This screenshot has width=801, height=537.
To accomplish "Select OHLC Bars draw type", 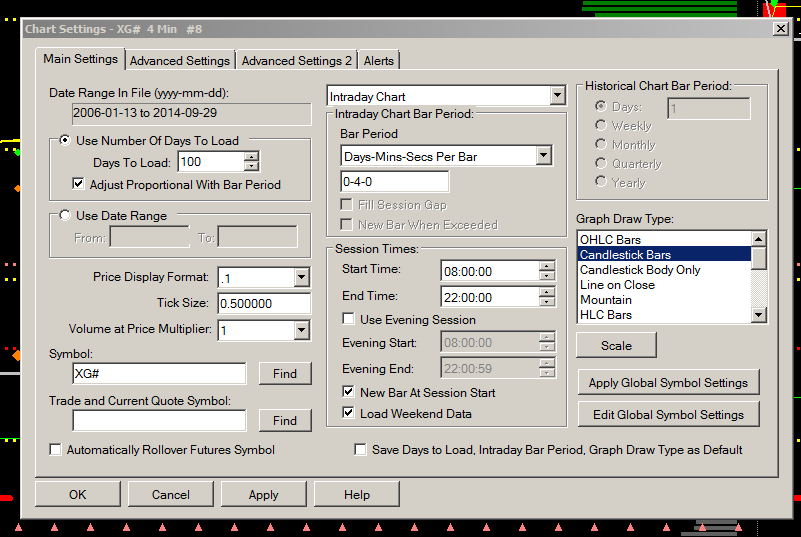I will pyautogui.click(x=665, y=240).
